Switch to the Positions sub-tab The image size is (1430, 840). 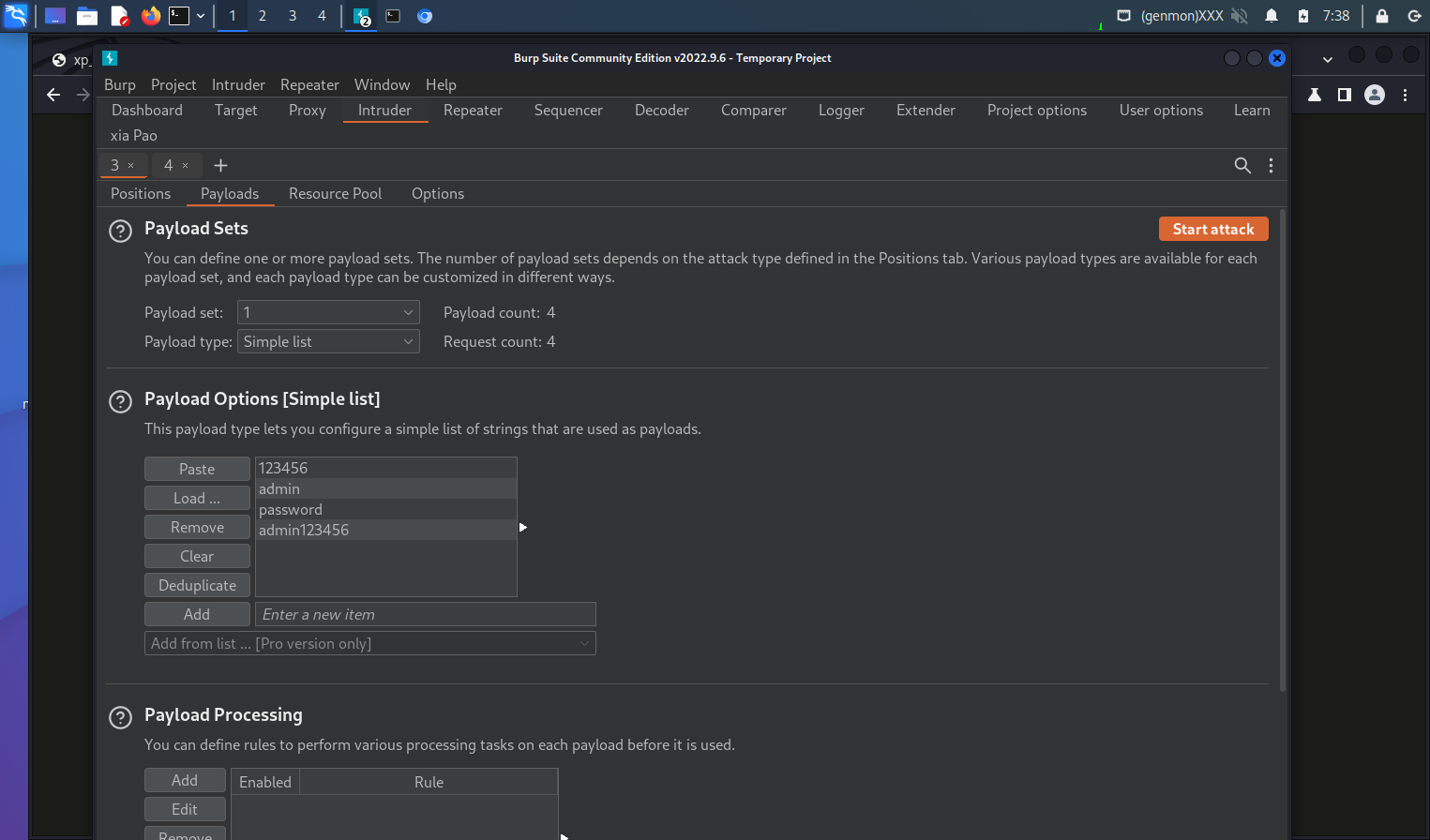[141, 193]
